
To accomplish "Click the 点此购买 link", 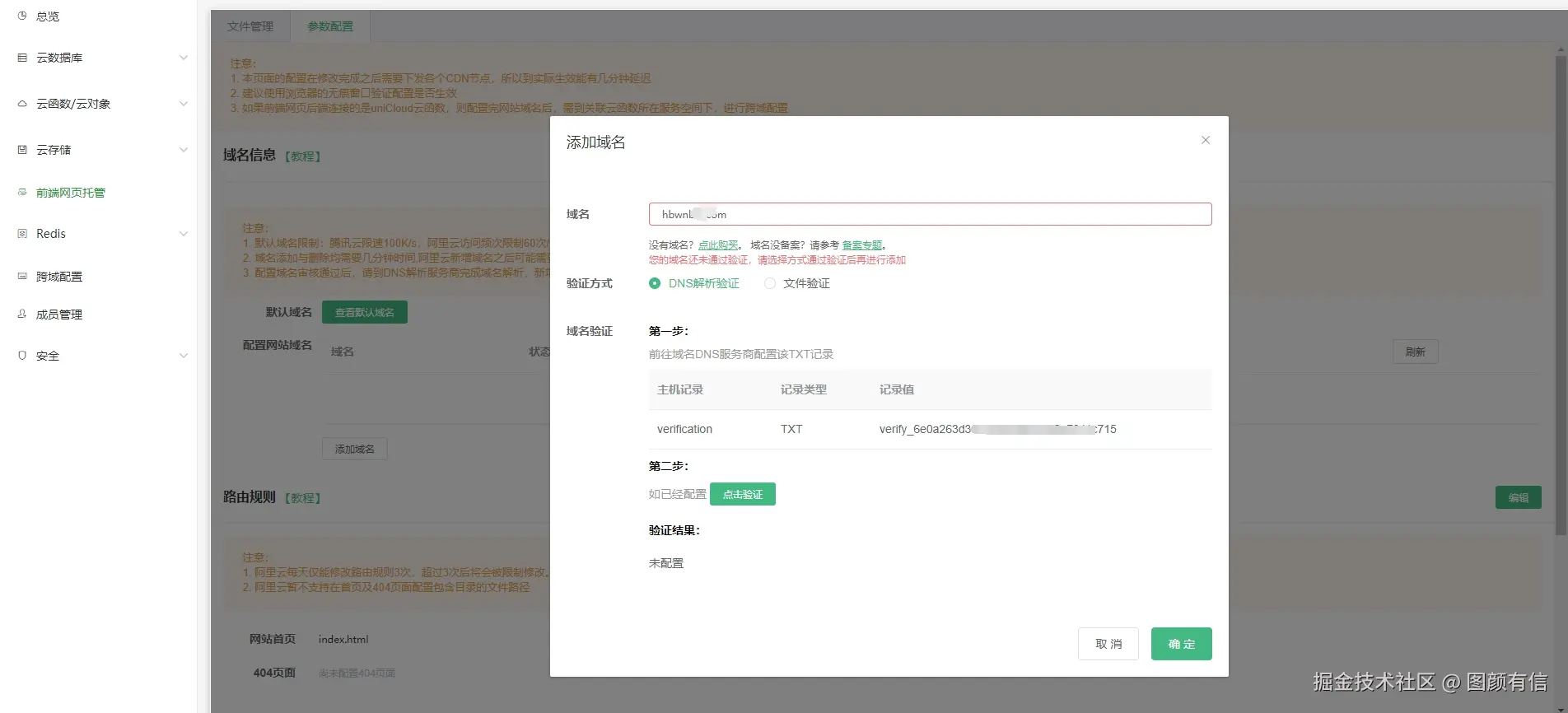I will [x=718, y=245].
